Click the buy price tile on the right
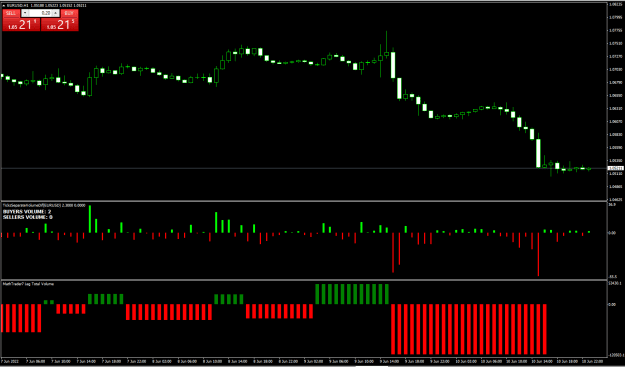Viewport: 625px width, 367px height. 59,24
